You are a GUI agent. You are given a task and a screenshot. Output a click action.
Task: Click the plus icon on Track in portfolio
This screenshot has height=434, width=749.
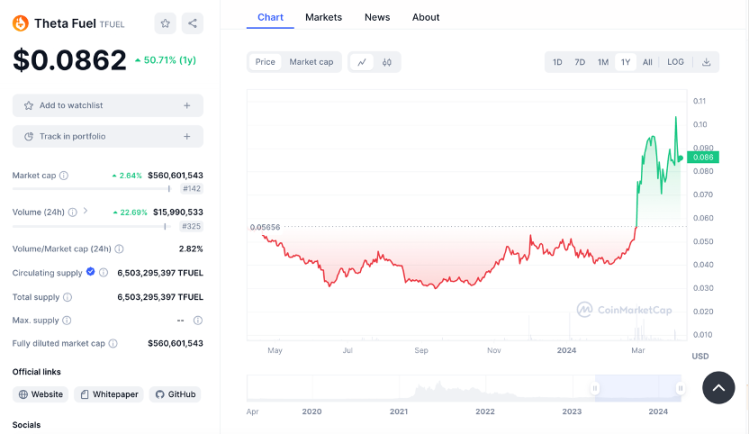187,137
